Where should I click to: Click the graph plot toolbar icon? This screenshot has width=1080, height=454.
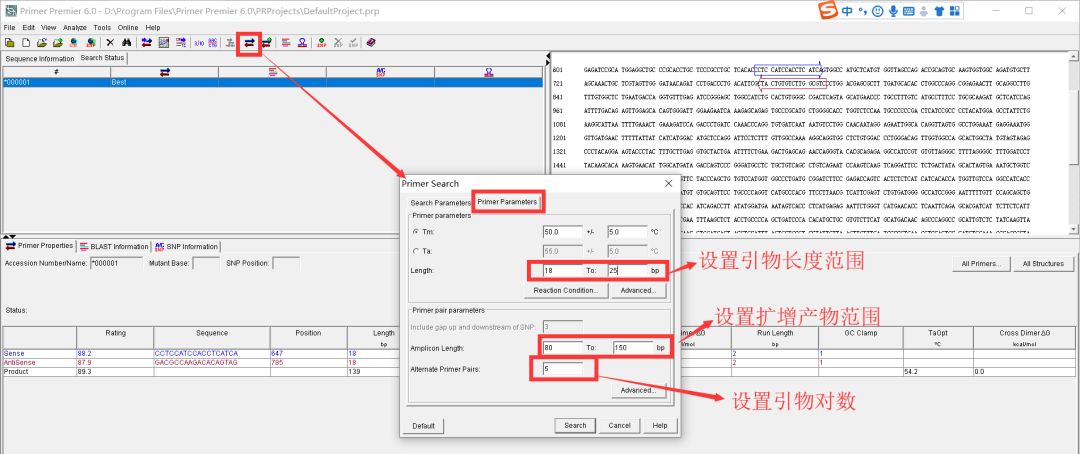click(x=164, y=43)
